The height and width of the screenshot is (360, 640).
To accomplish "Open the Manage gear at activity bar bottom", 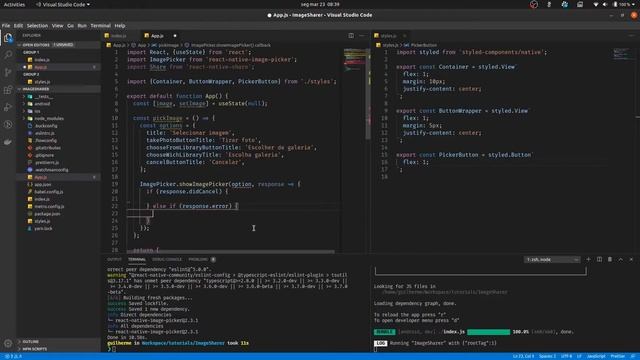I will pyautogui.click(x=8, y=344).
